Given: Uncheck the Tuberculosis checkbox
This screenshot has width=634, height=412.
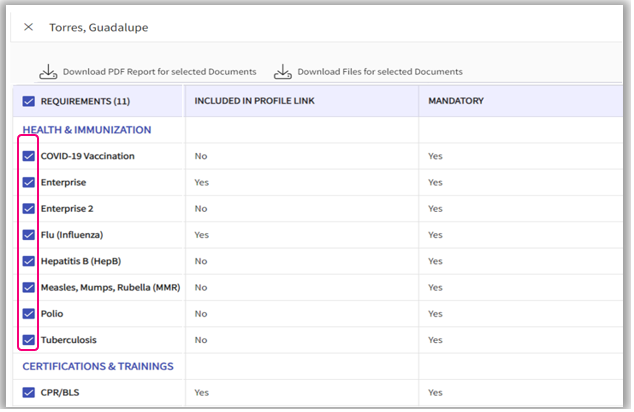Looking at the screenshot, I should 28,340.
